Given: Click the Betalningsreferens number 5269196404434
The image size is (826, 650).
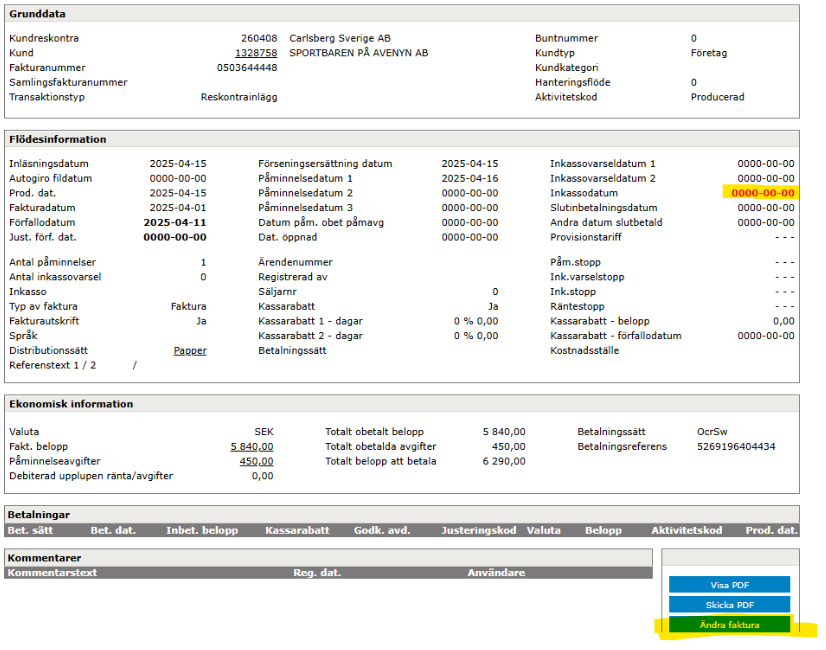Looking at the screenshot, I should [735, 446].
